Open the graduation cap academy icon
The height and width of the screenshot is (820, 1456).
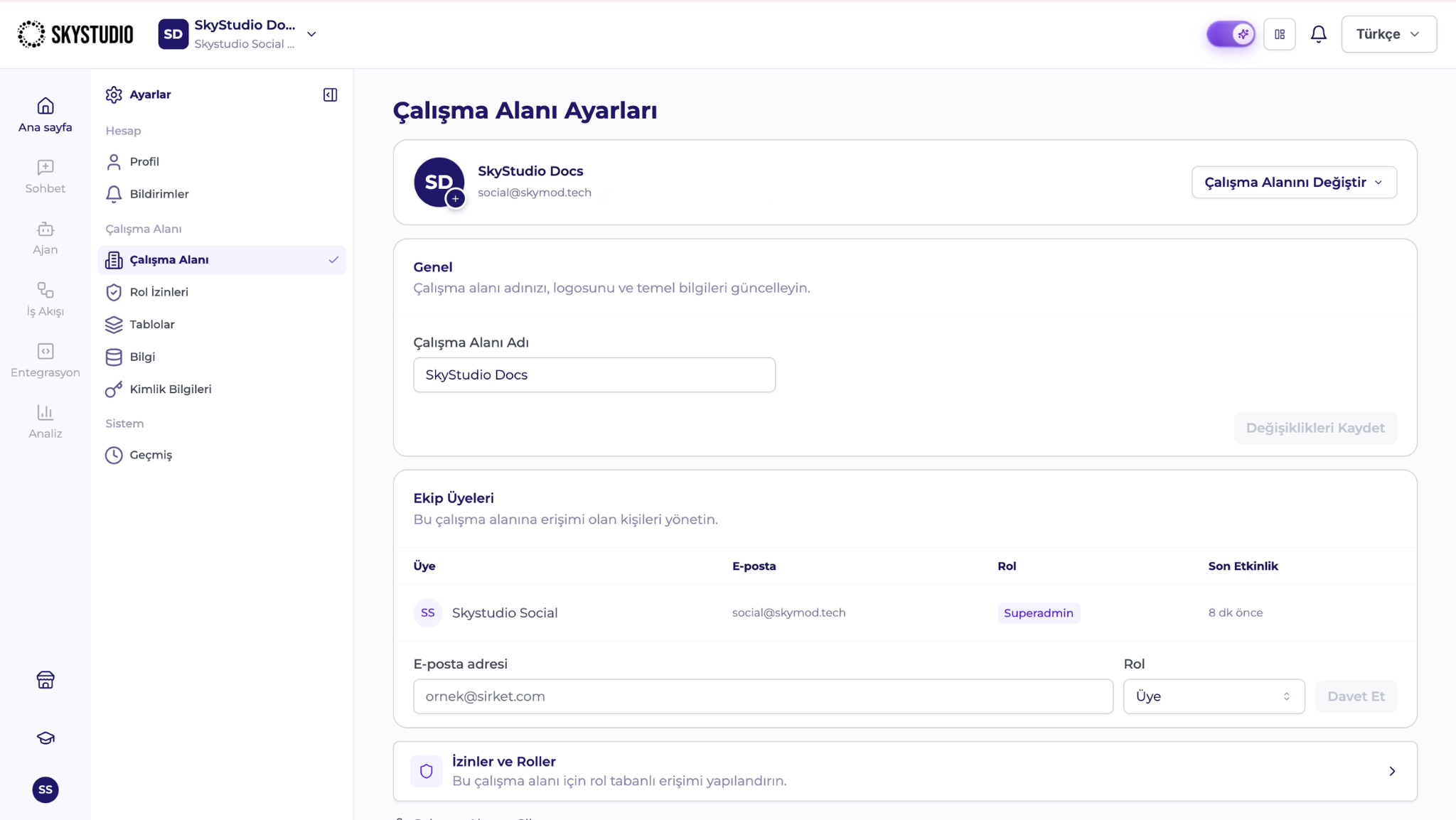pyautogui.click(x=45, y=738)
